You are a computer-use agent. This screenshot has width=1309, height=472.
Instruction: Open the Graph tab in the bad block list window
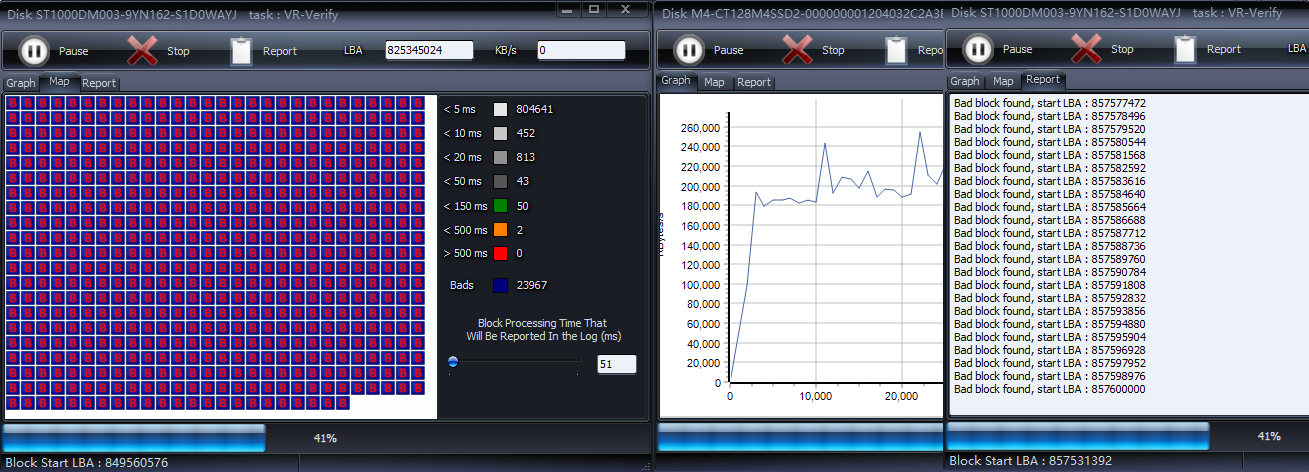click(x=964, y=81)
